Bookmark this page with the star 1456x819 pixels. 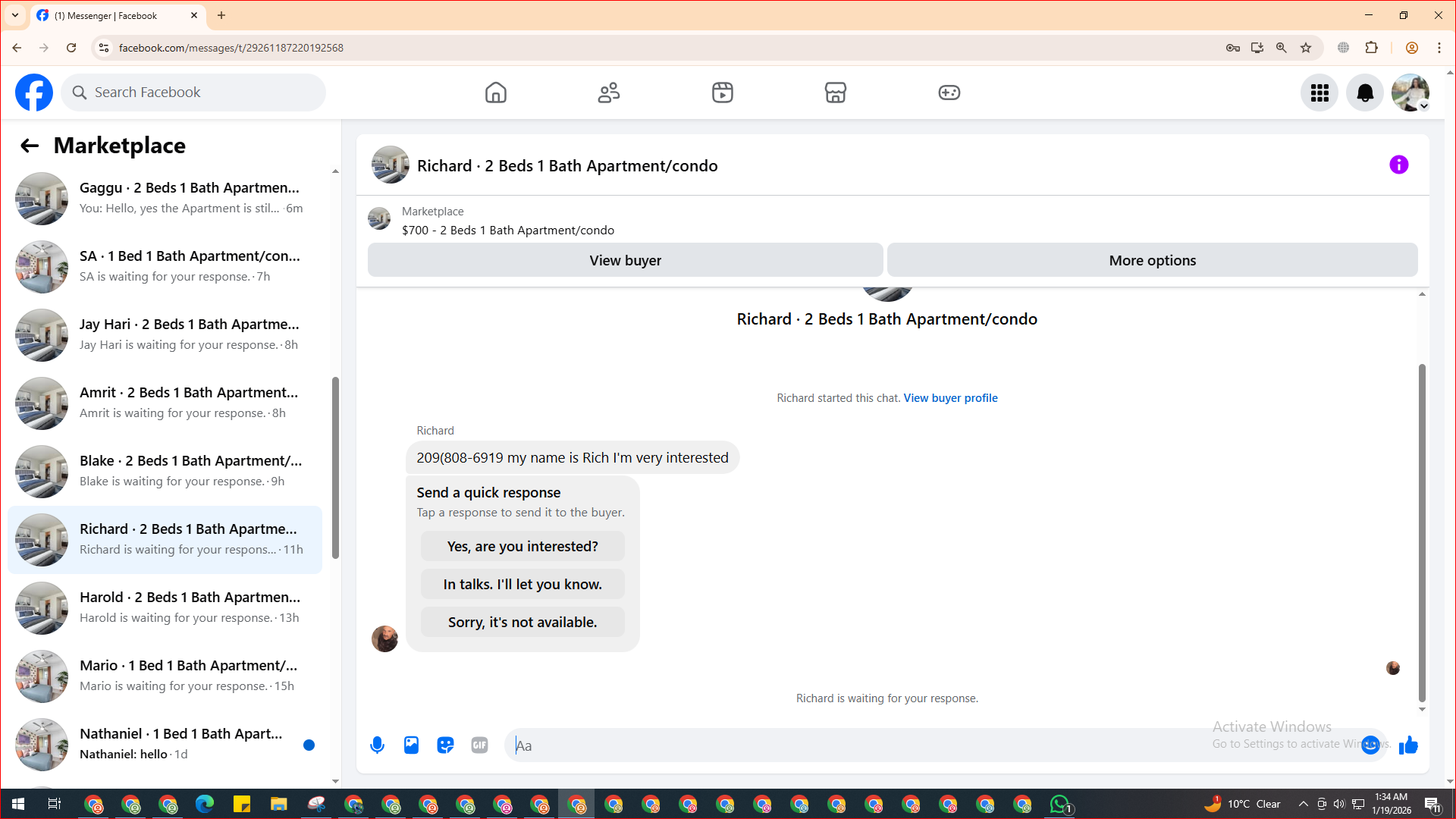click(1306, 48)
